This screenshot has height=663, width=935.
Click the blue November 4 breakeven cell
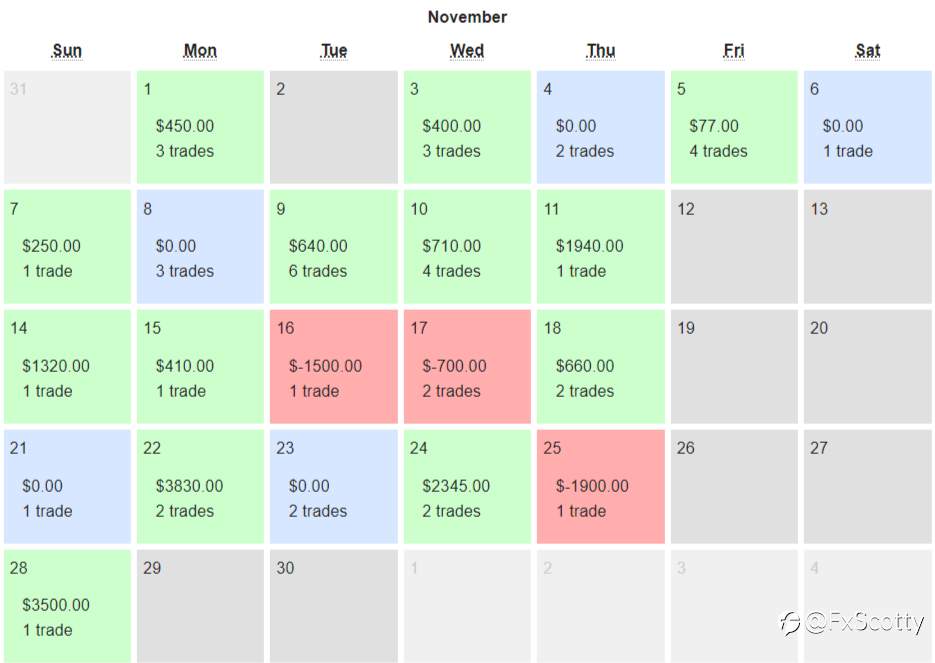[x=600, y=127]
